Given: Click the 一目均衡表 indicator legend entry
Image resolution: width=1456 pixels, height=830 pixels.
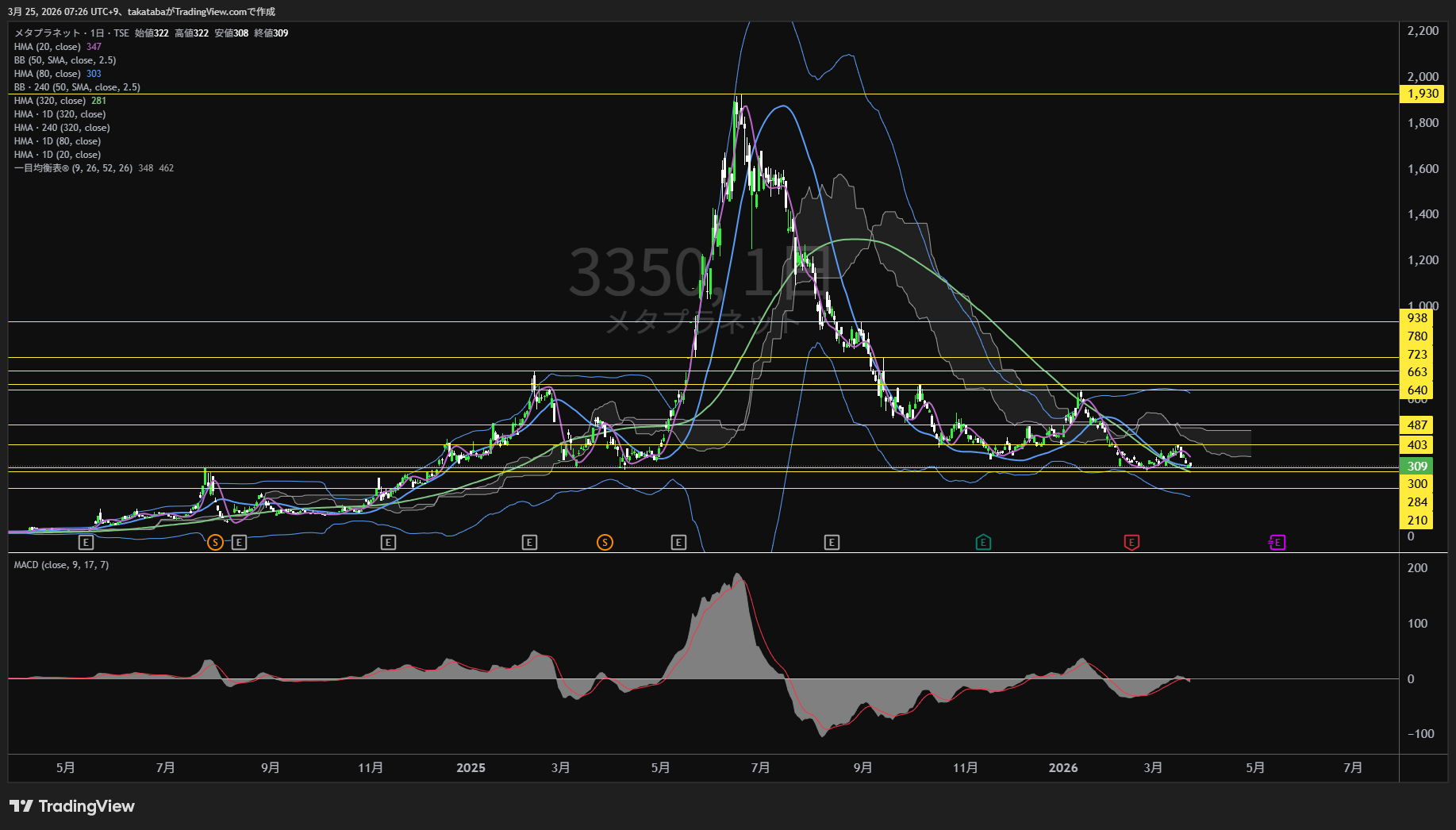Looking at the screenshot, I should click(73, 168).
